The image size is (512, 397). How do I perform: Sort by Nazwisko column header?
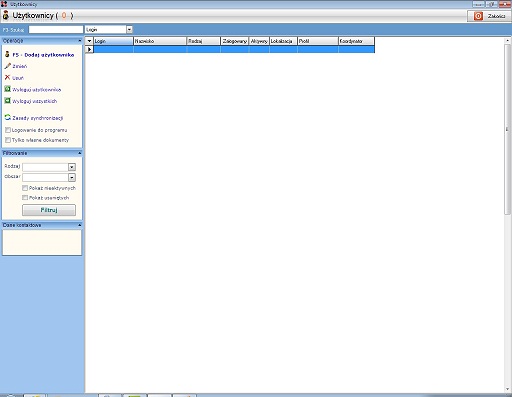point(160,41)
